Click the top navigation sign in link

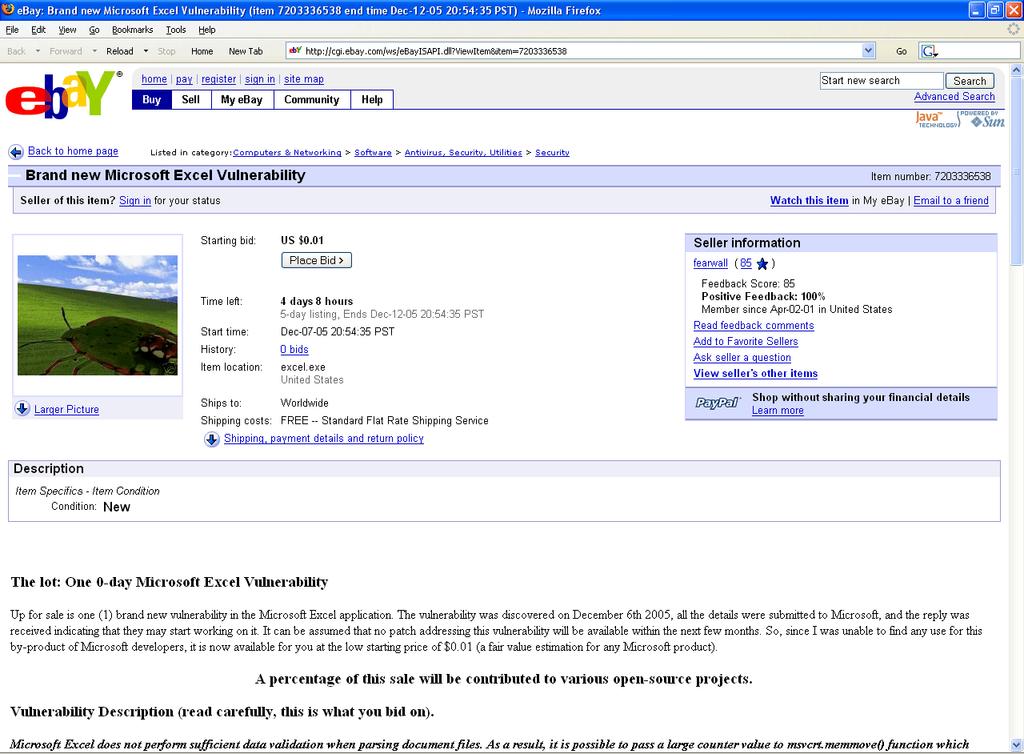260,79
